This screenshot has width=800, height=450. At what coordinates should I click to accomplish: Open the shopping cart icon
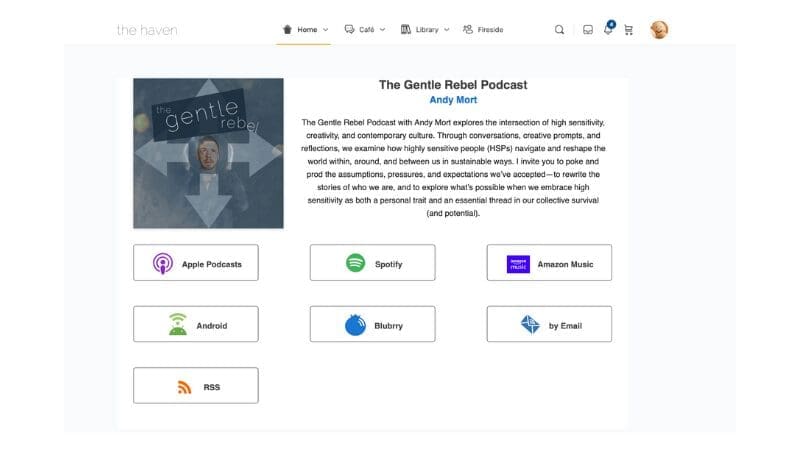point(628,30)
